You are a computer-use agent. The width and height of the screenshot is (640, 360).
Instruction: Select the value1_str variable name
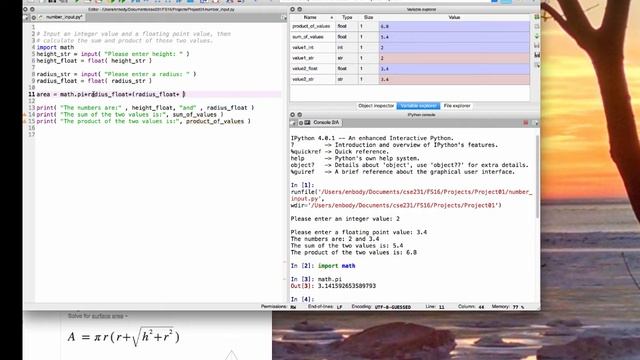pos(303,58)
